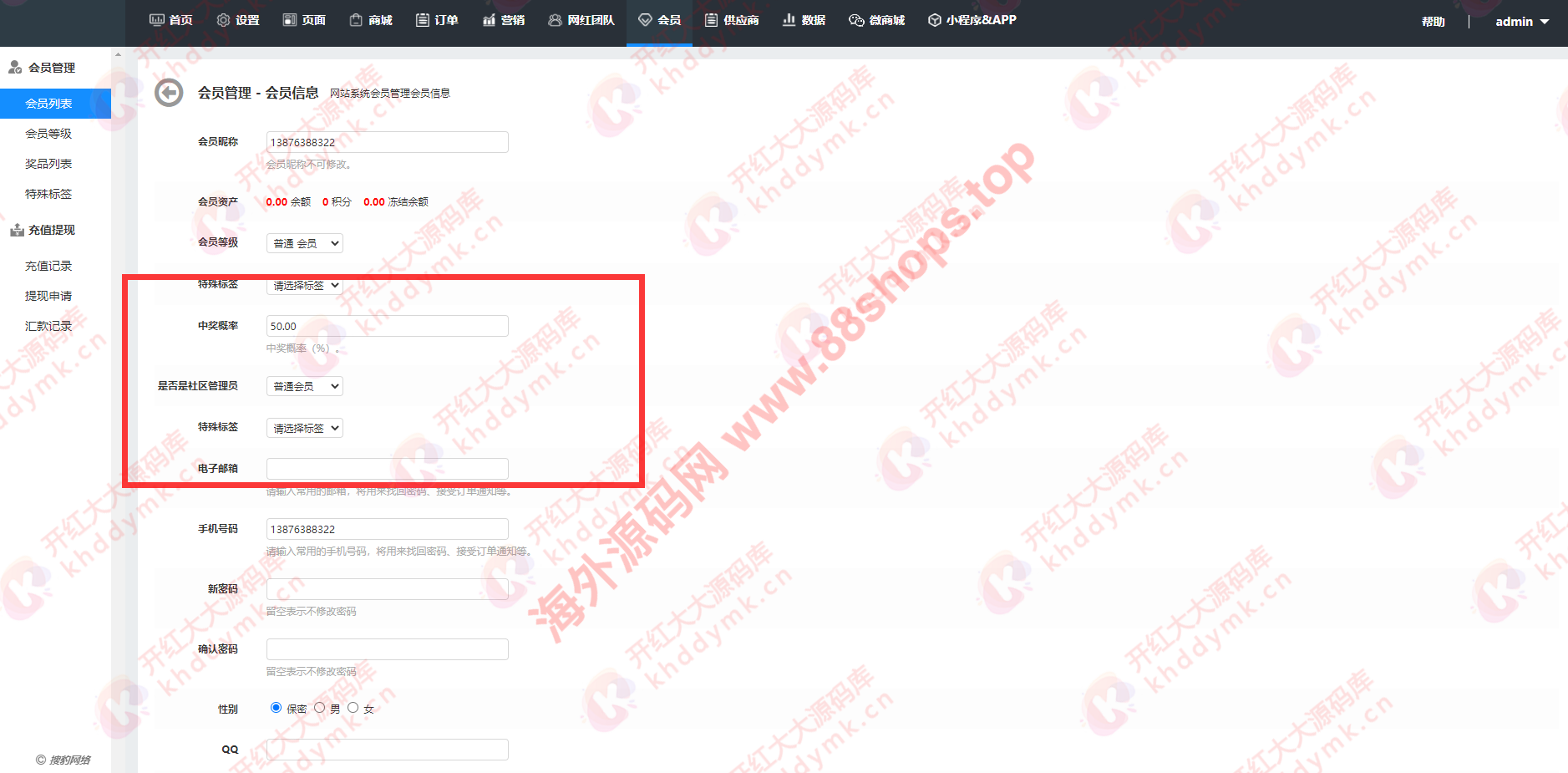Select the 女 gender radio button
Viewport: 1568px width, 773px height.
tap(353, 708)
